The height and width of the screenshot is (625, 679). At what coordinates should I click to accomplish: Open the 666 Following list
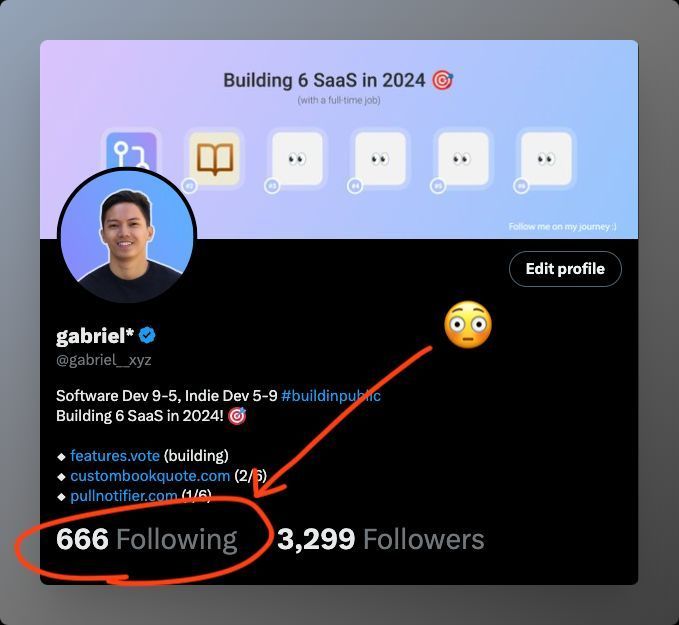pos(147,539)
